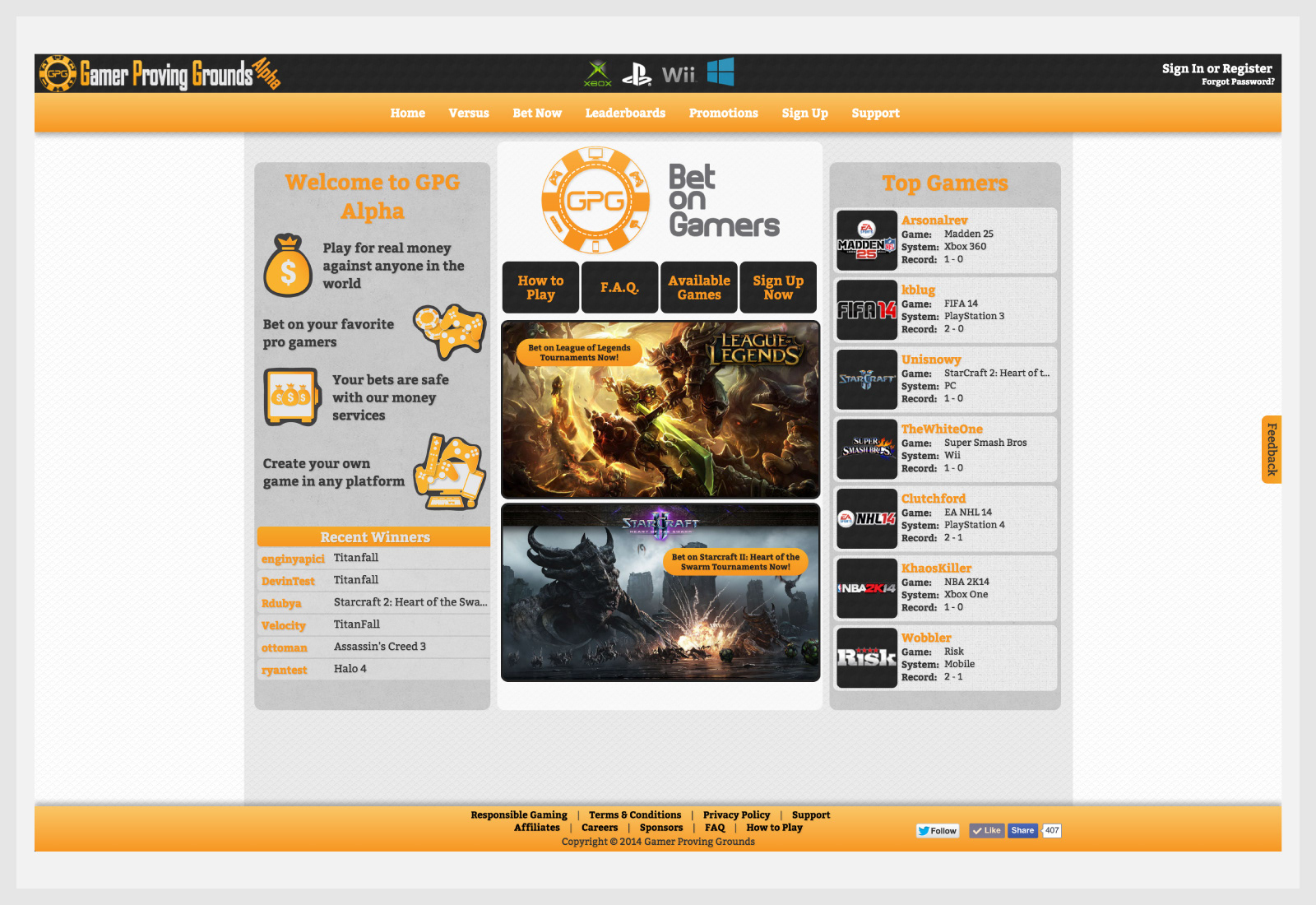The width and height of the screenshot is (1316, 905).
Task: Open Clutchford's gamer profile name
Action: [x=934, y=499]
